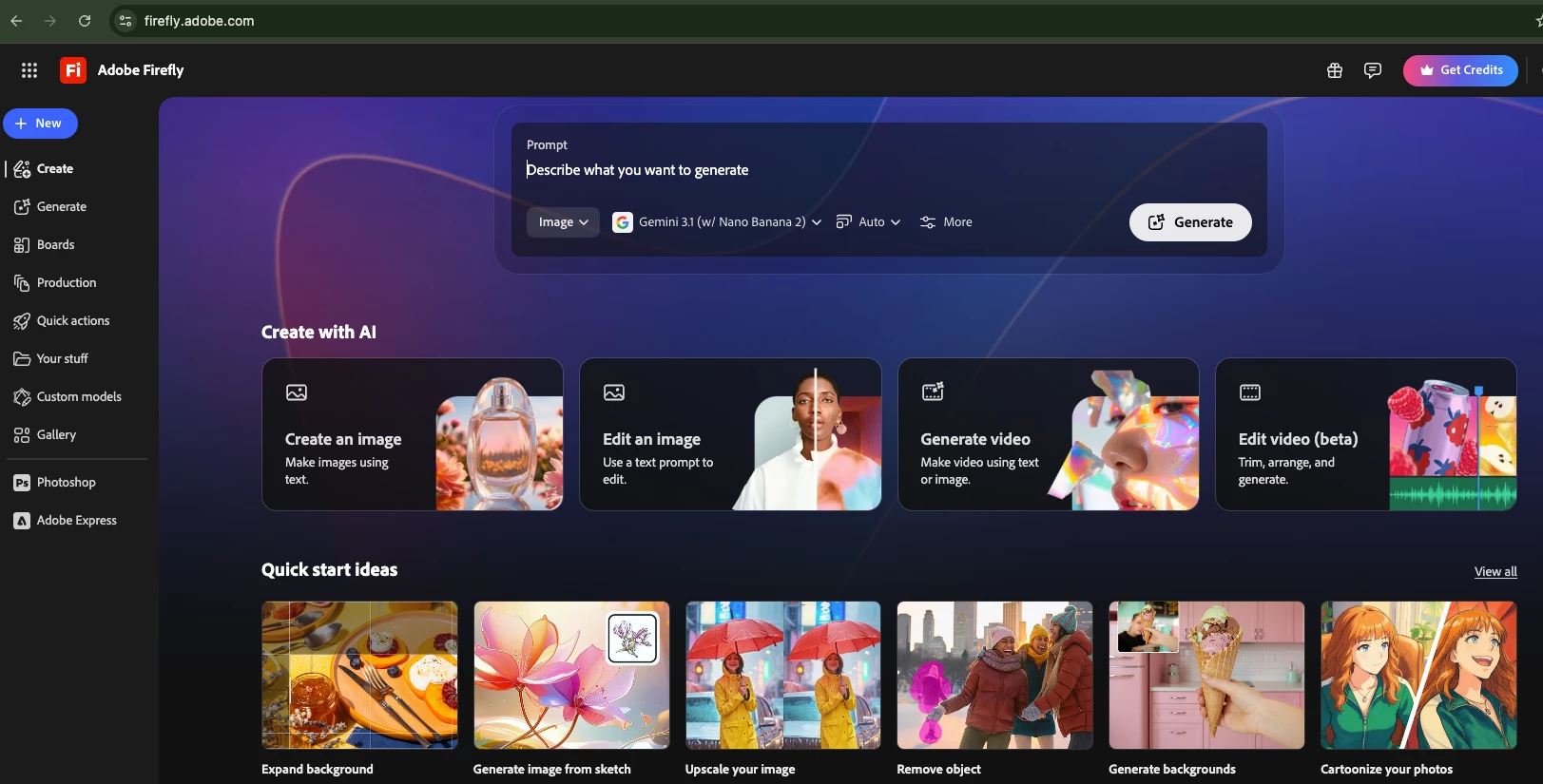The image size is (1543, 784).
Task: Open the Adobe Express link in sidebar
Action: 76,521
